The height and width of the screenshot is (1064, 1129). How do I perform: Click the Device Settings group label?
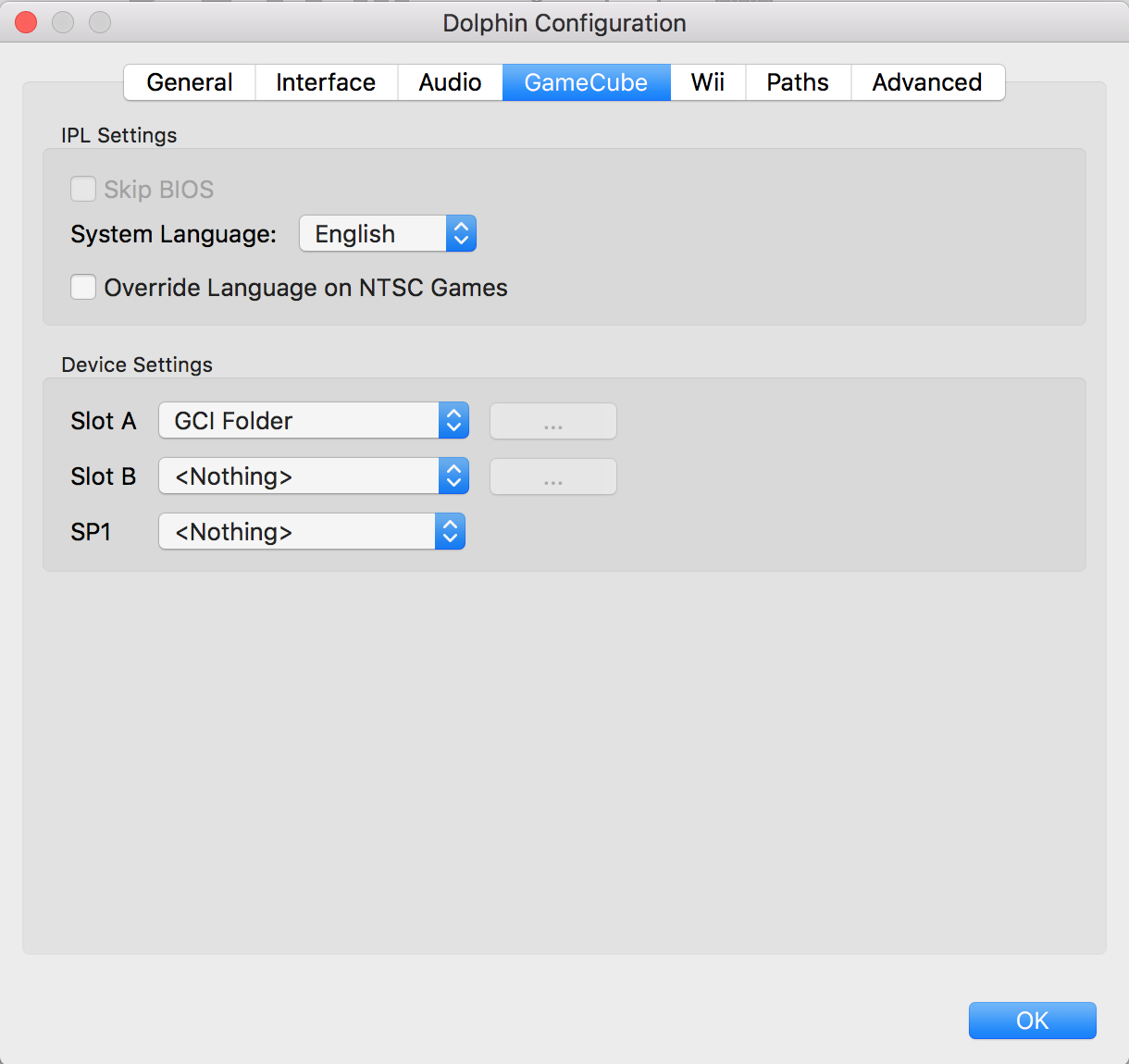tap(137, 365)
